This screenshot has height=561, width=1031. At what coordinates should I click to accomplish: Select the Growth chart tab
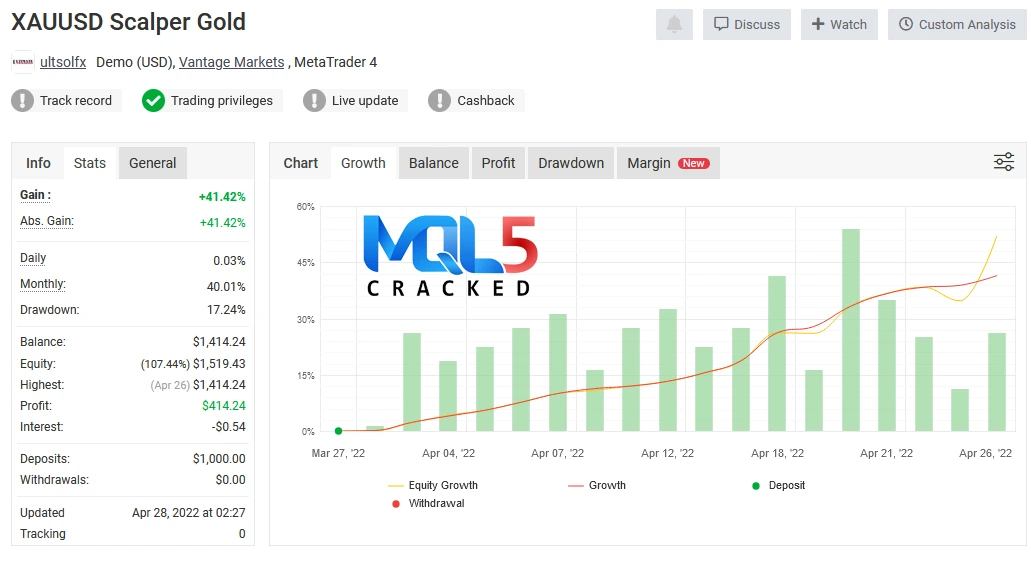(x=363, y=163)
